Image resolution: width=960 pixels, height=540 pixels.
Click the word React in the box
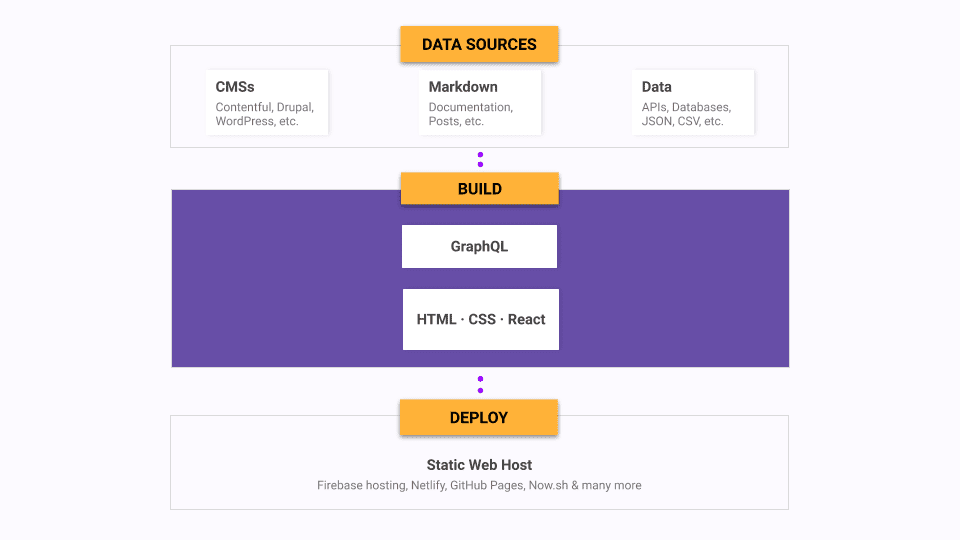click(527, 319)
